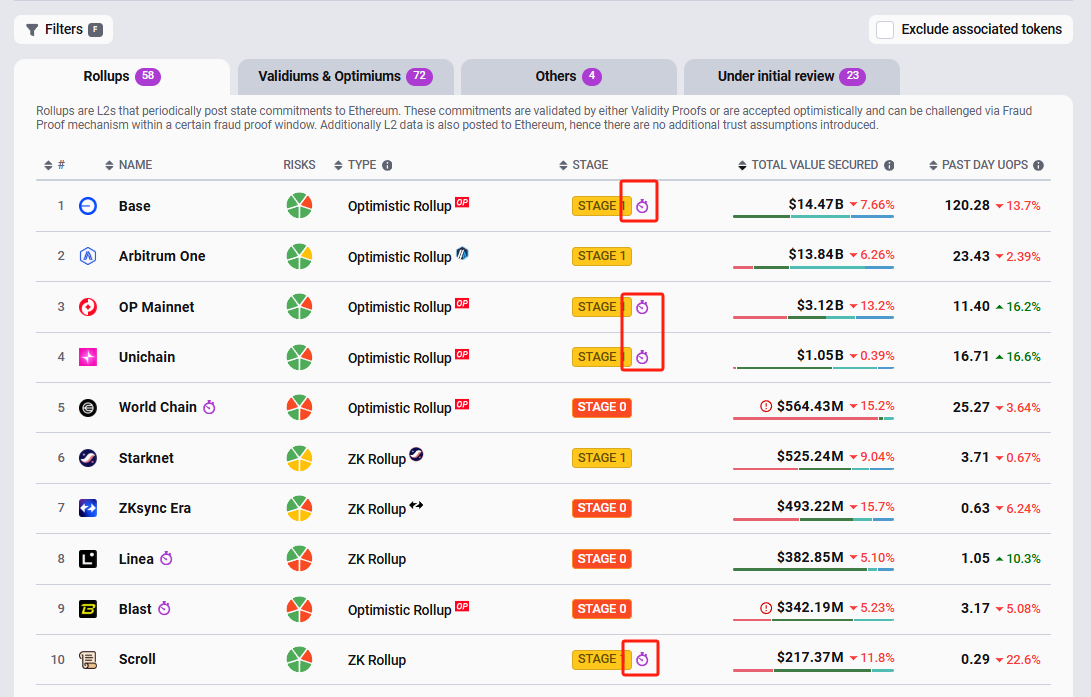Click the OP Mainnet logo
The height and width of the screenshot is (697, 1091).
pos(88,307)
